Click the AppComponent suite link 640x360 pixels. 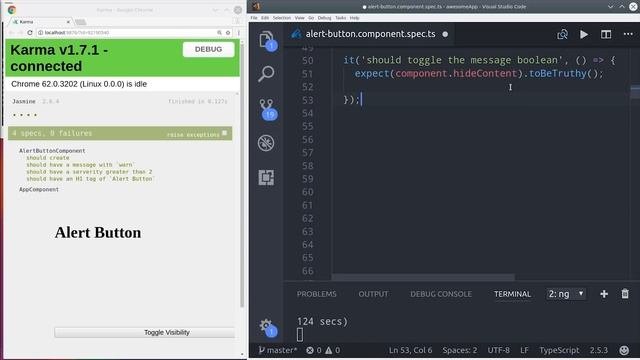39,189
